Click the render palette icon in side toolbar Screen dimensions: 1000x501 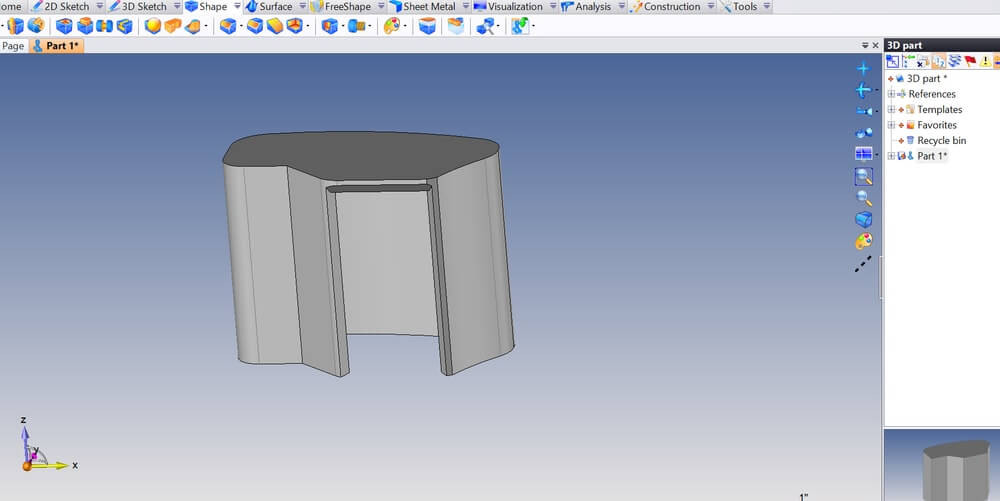(864, 242)
